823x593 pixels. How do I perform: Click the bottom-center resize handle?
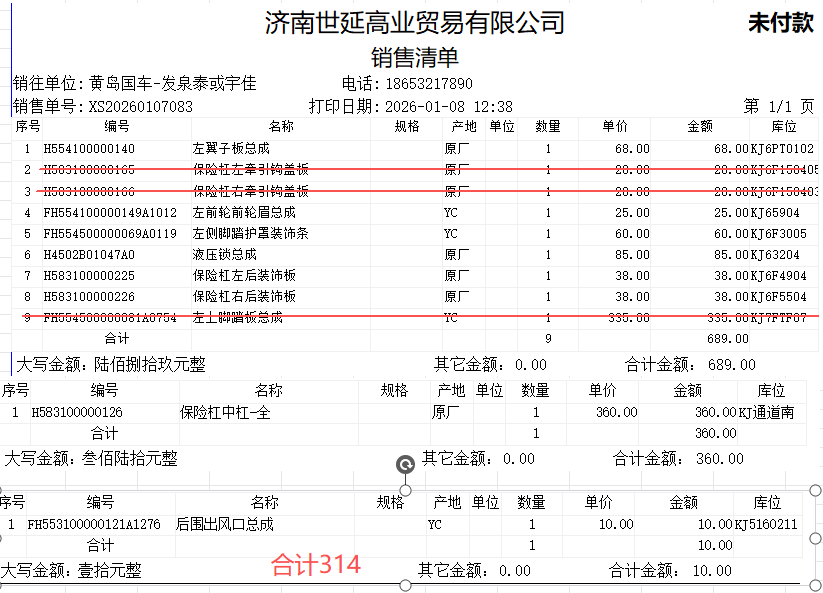406,585
